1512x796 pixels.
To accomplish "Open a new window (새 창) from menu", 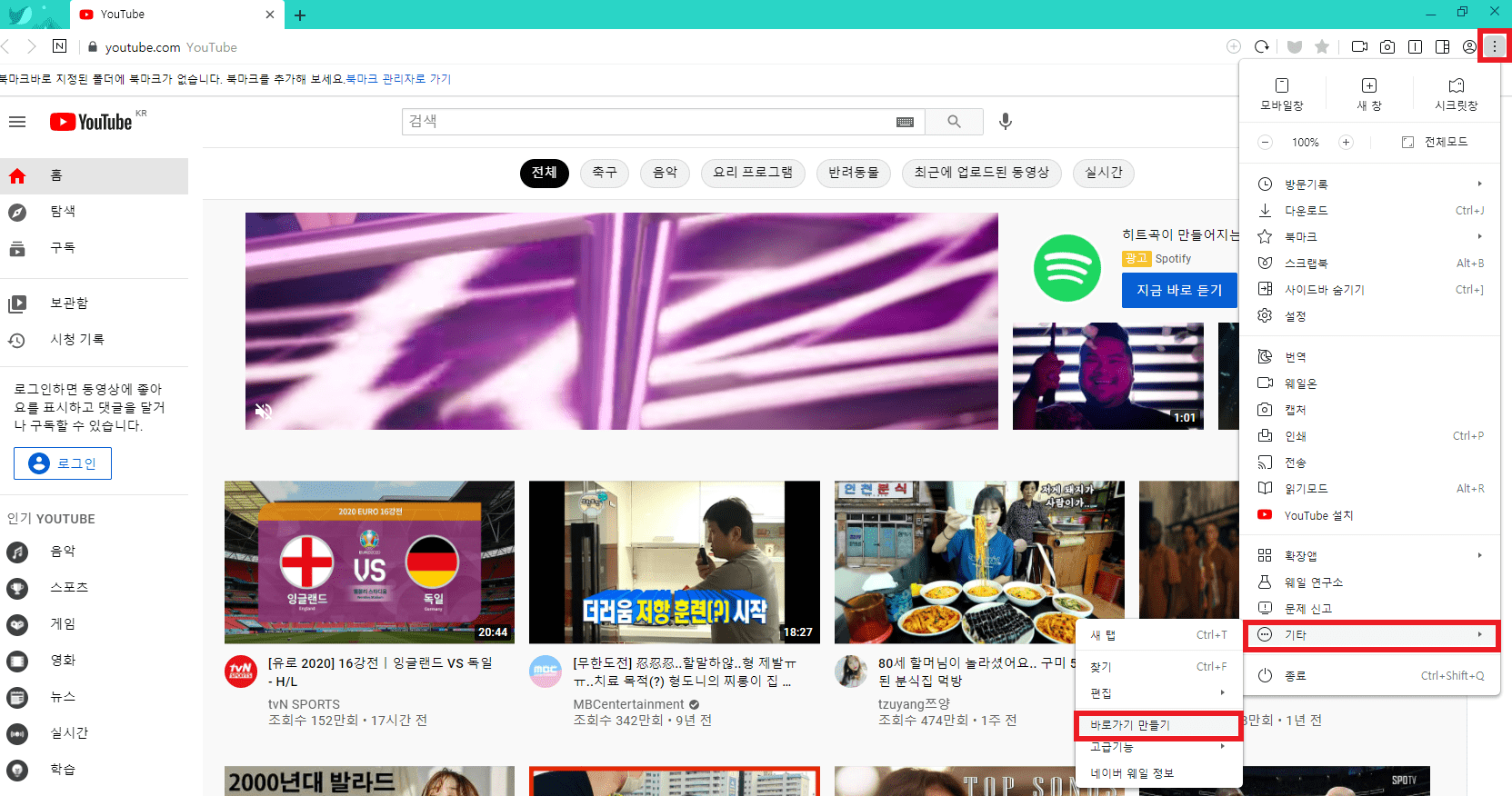I will pyautogui.click(x=1369, y=95).
